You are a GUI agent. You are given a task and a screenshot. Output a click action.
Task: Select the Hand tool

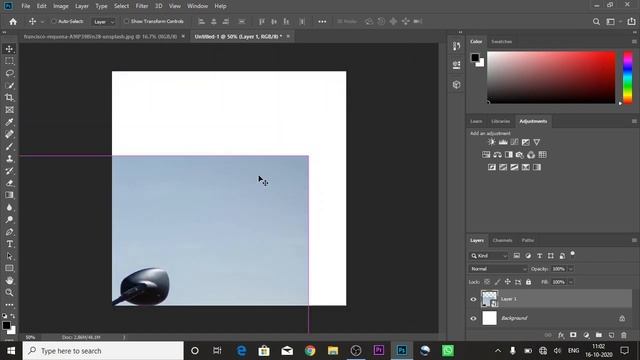tap(9, 280)
